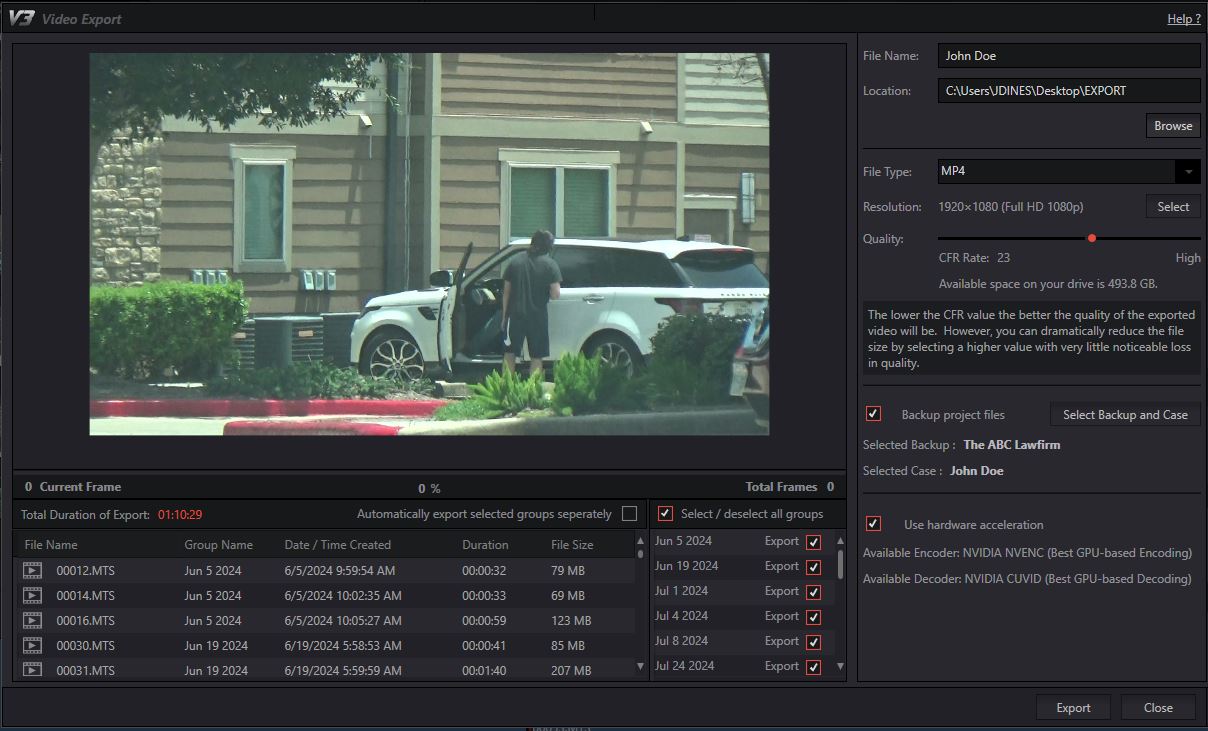Select file name 00031.MTS
This screenshot has width=1208, height=731.
(x=85, y=670)
